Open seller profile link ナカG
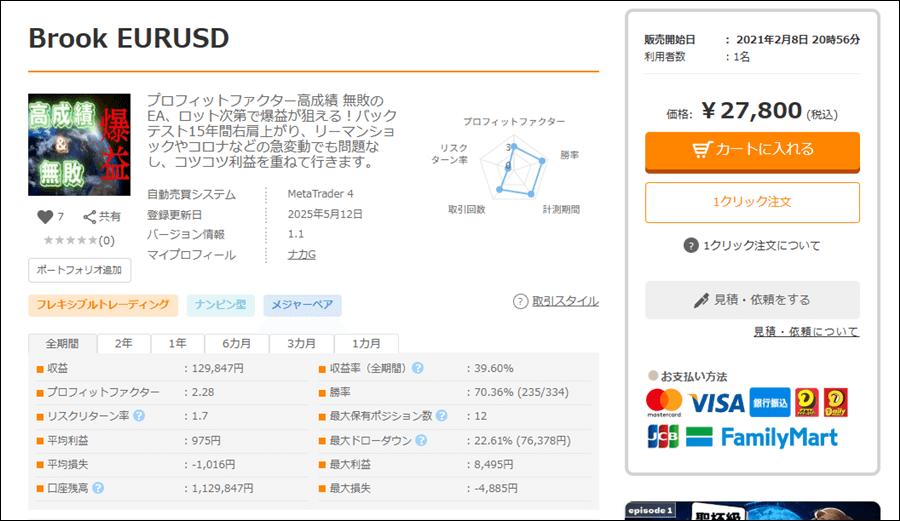 (301, 255)
